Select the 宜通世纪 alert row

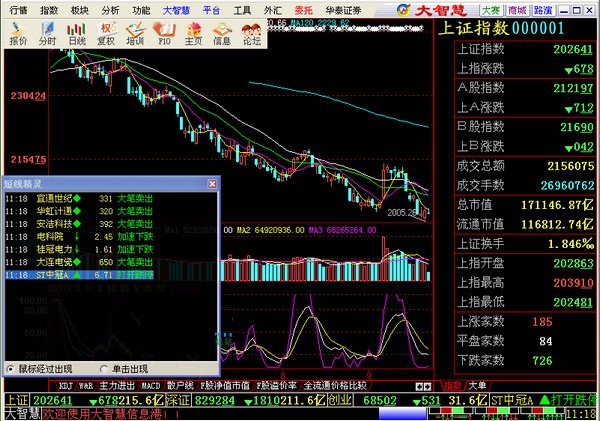(x=79, y=199)
